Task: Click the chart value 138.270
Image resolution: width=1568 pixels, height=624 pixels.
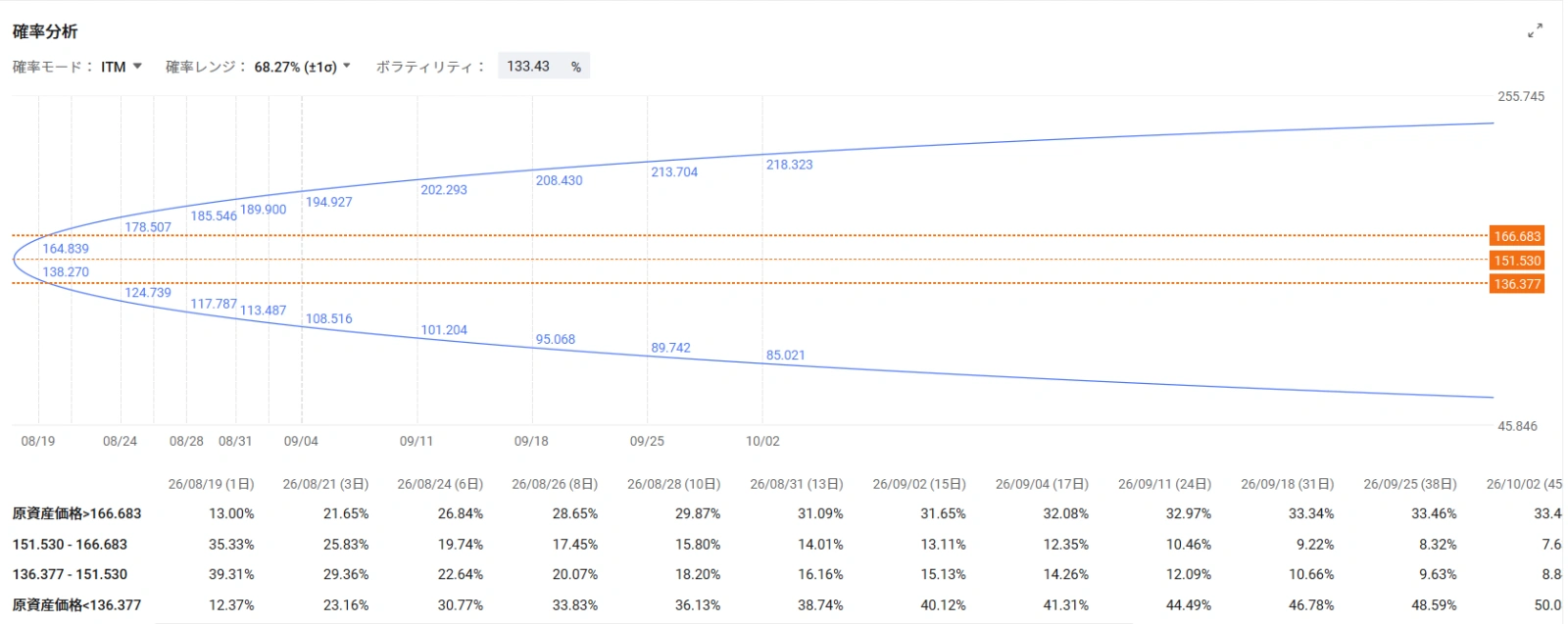Action: (x=66, y=272)
